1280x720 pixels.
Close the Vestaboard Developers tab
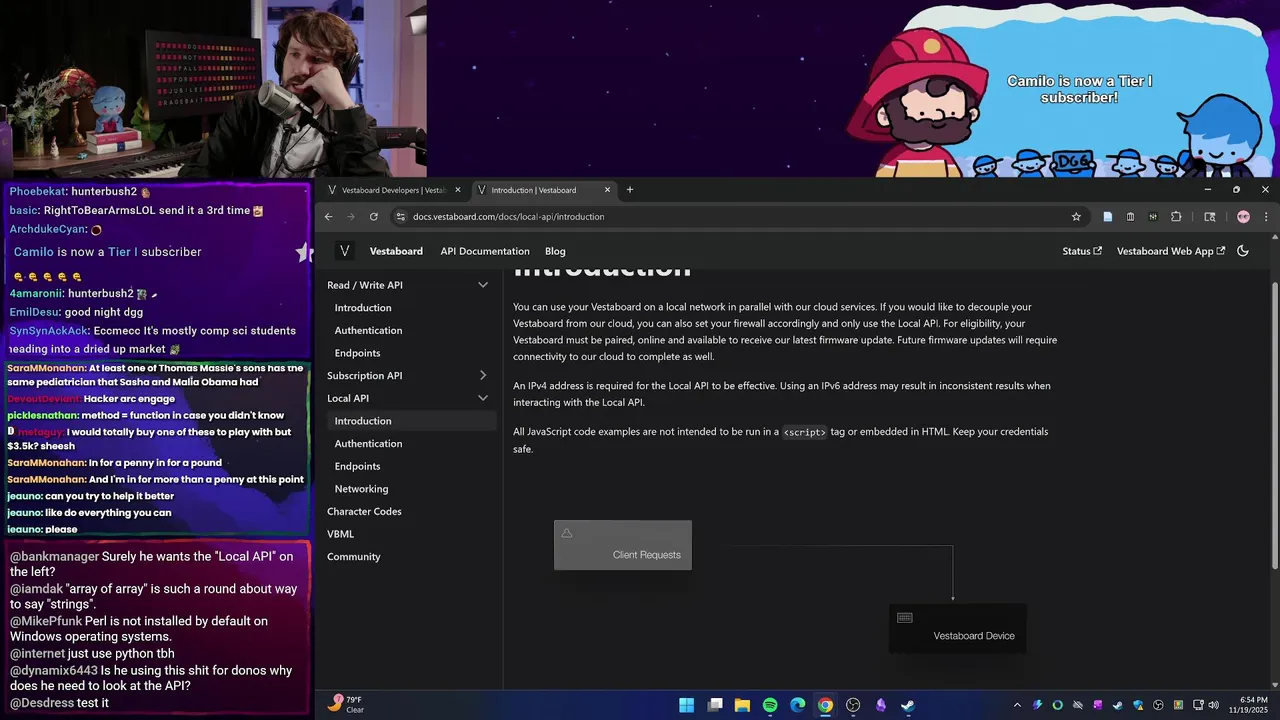coord(458,190)
